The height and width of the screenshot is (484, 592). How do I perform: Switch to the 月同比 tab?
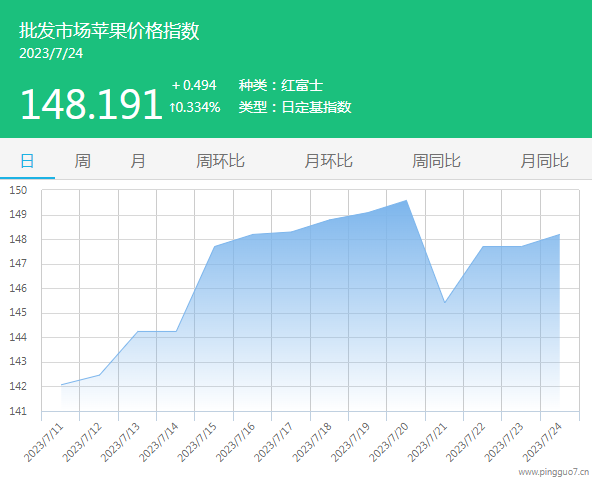point(544,161)
